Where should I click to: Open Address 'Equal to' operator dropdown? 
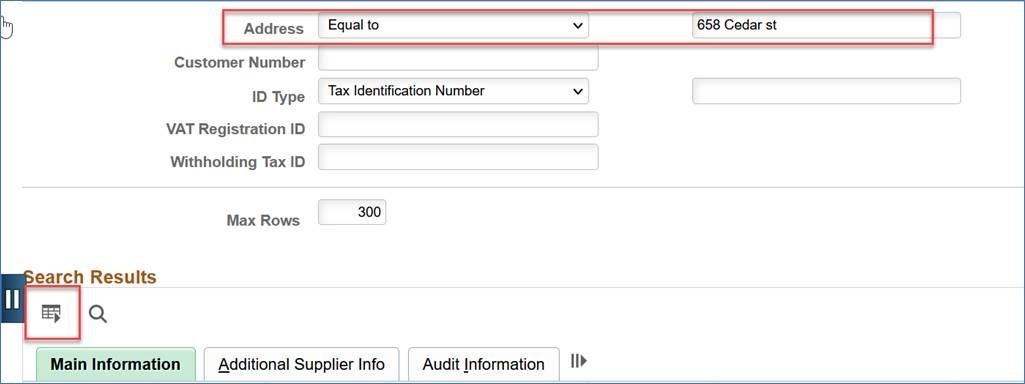click(x=453, y=26)
